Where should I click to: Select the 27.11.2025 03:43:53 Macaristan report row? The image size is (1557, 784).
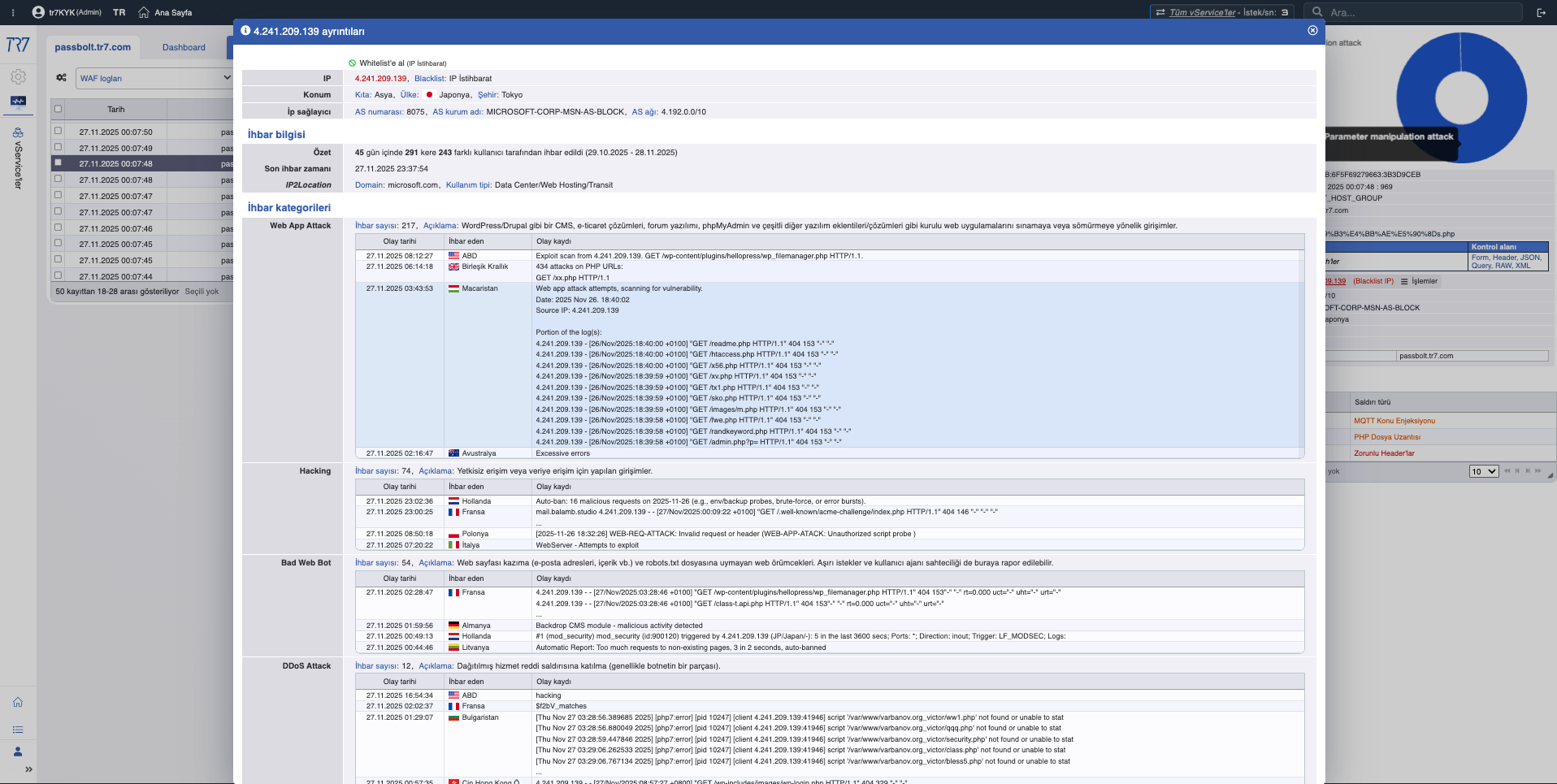click(830, 365)
